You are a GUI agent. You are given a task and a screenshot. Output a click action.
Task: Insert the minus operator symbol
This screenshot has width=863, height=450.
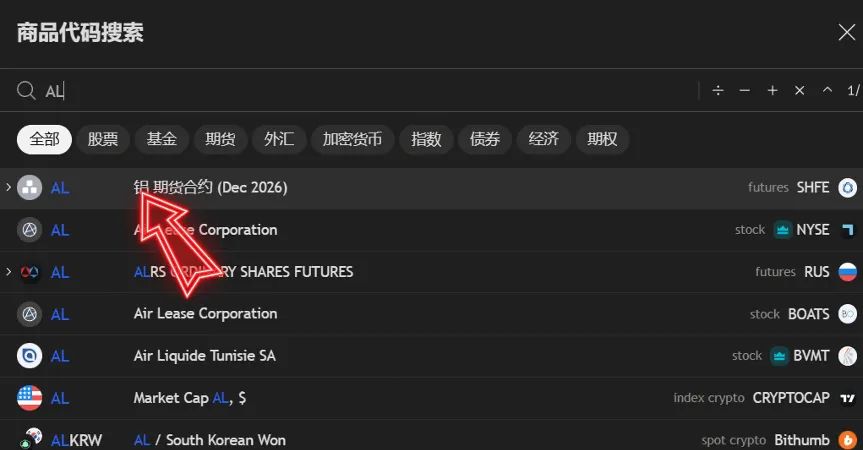point(744,91)
